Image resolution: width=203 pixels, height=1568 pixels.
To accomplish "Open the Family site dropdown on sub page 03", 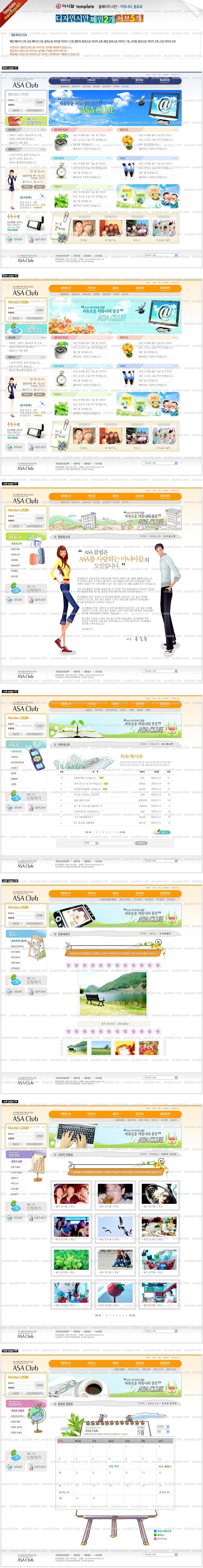I will 160,1077.
